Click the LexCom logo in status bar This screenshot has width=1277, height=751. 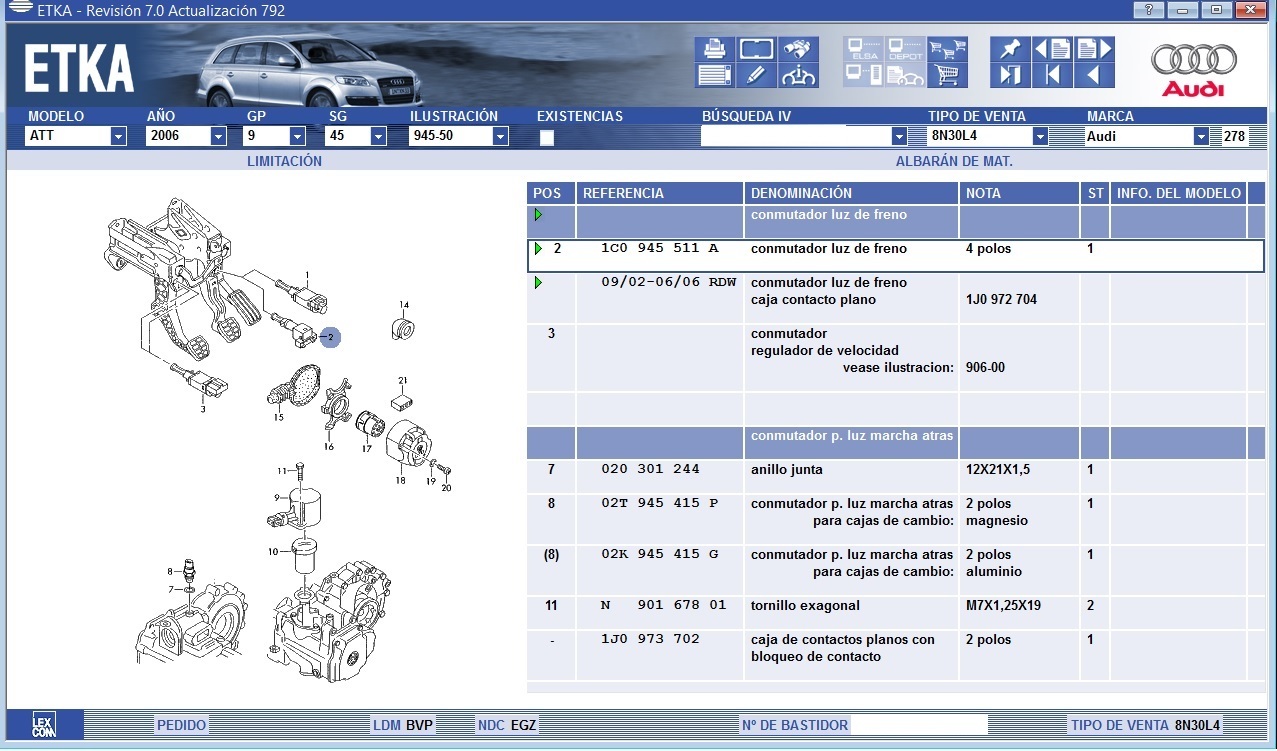click(45, 725)
